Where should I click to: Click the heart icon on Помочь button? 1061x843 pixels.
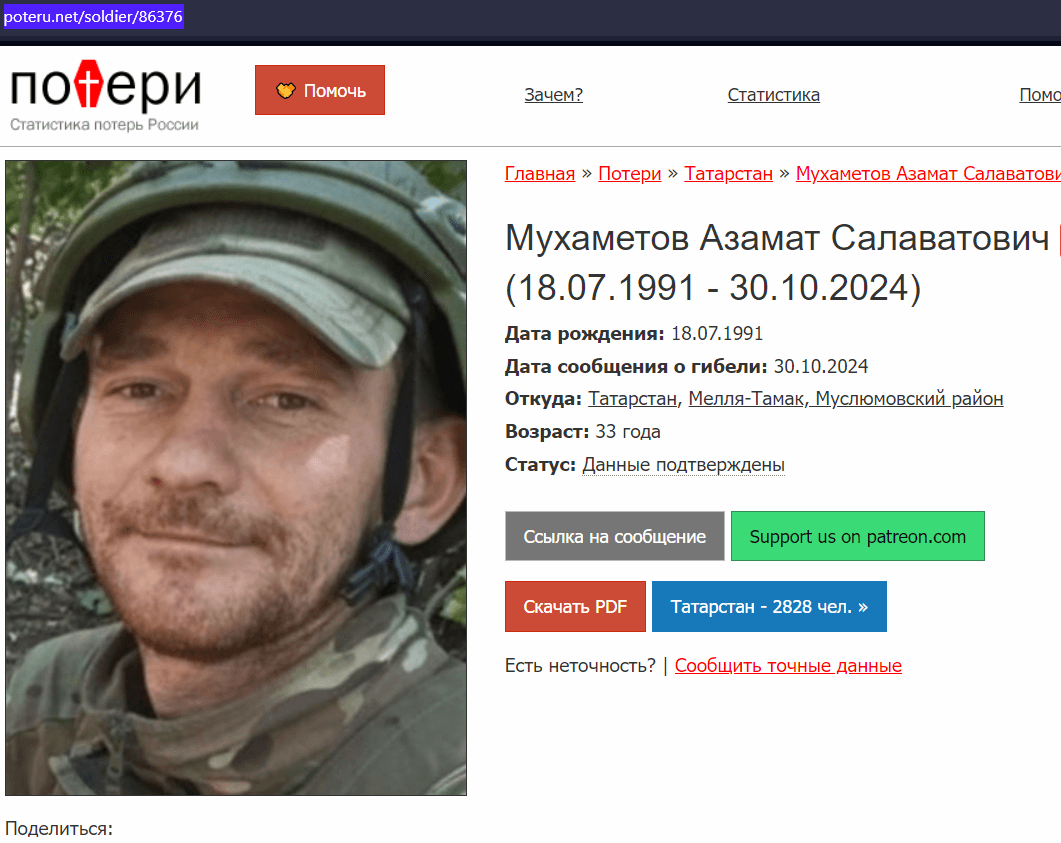click(286, 90)
